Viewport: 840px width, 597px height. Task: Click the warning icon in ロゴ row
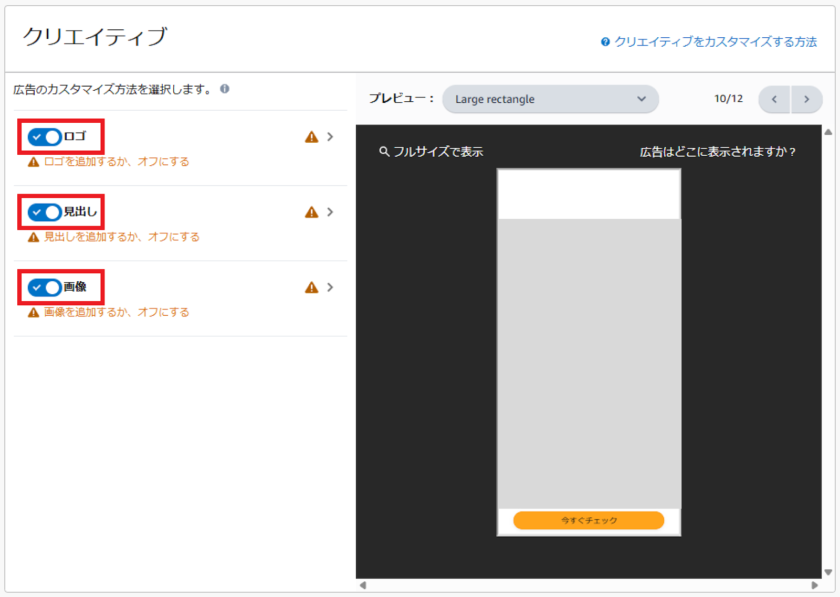click(x=311, y=137)
